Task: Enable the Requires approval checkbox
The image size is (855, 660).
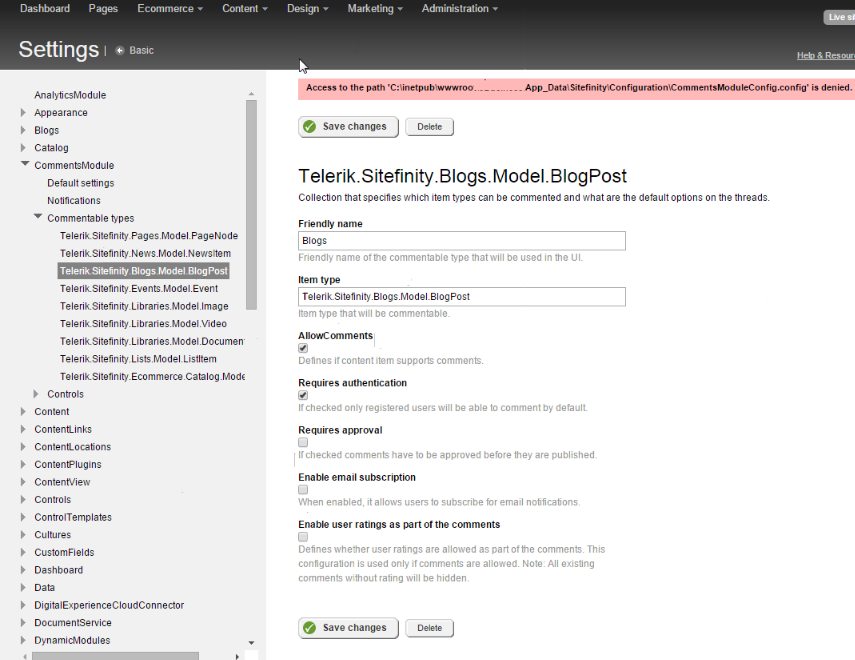Action: click(303, 442)
